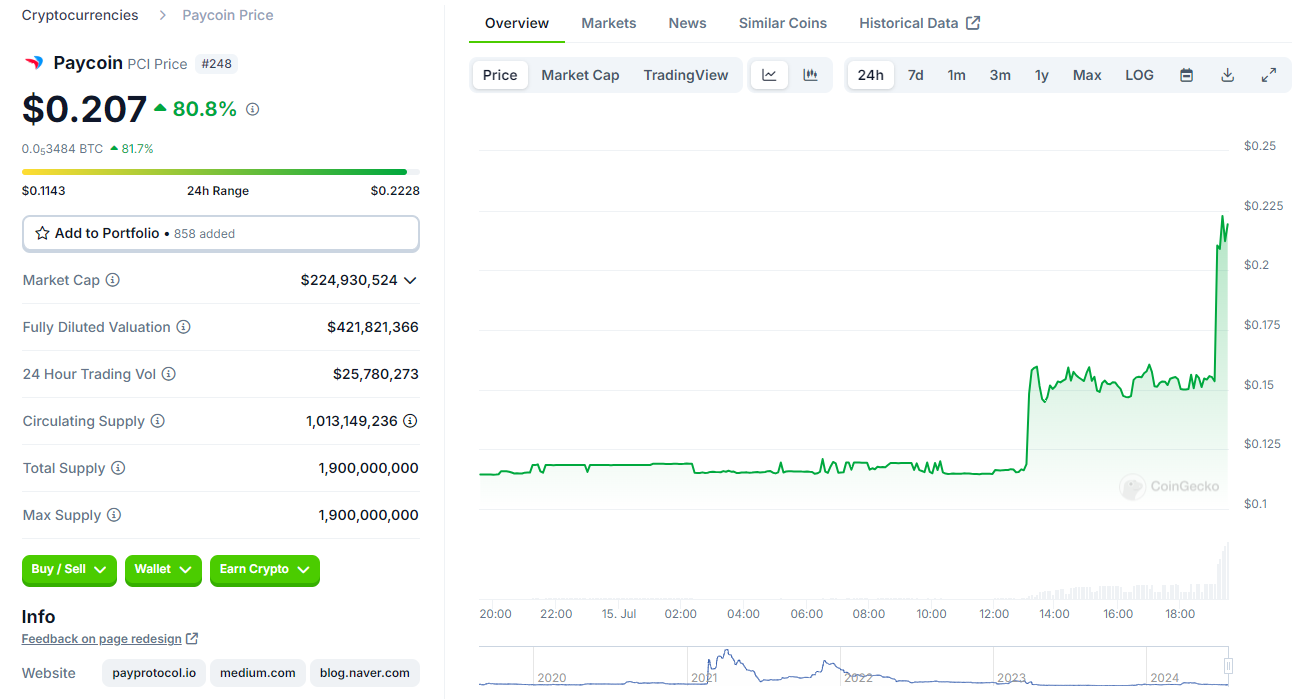
Task: Click the $25,780,273 trading volume value
Action: point(376,374)
